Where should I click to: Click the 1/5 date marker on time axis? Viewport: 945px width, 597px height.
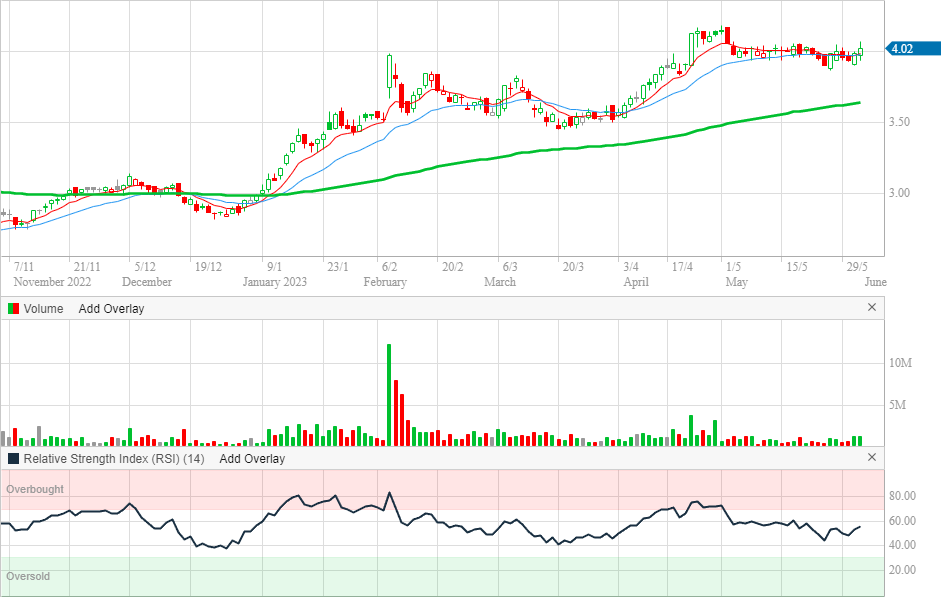tap(733, 267)
